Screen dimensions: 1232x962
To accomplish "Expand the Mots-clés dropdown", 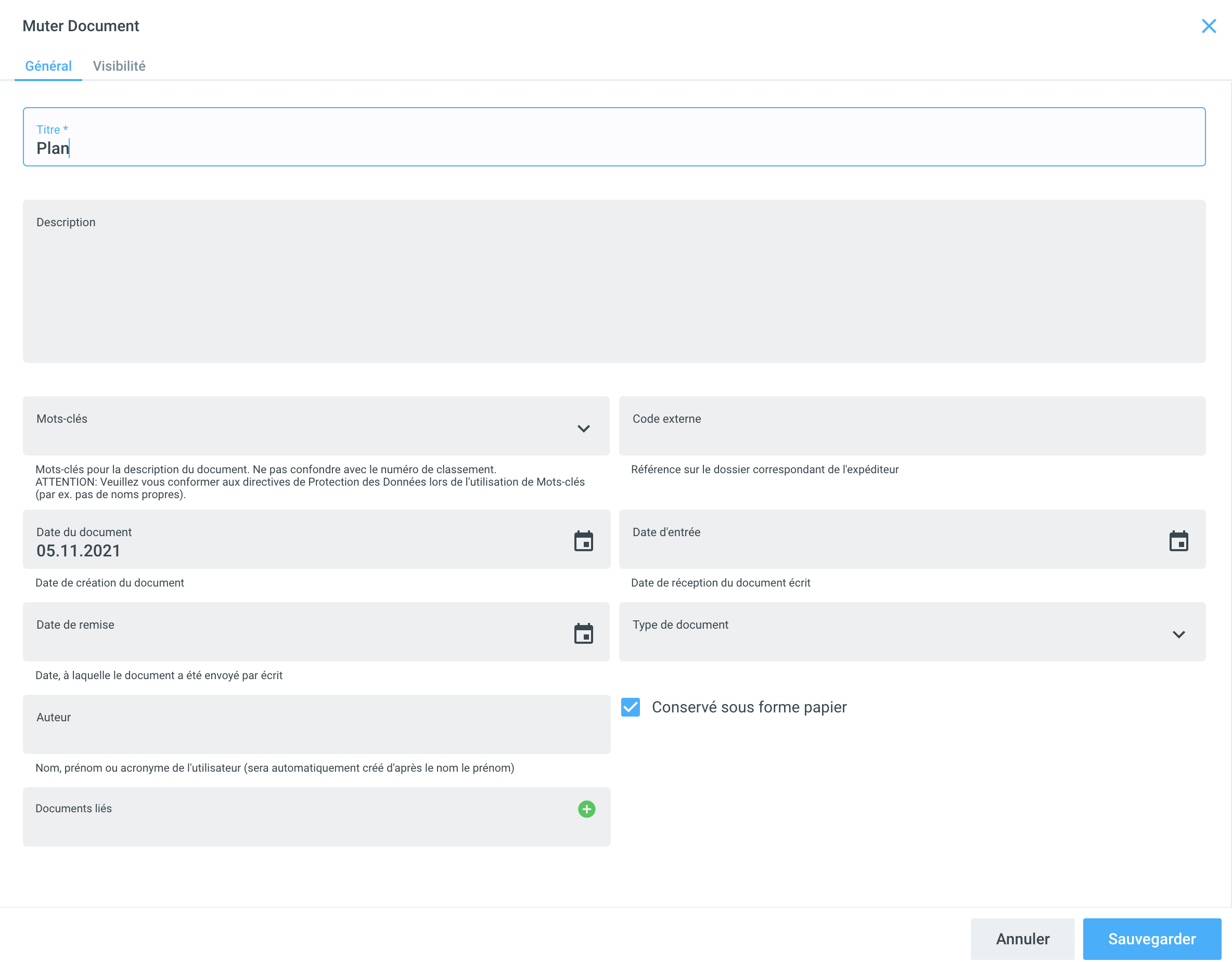I will [x=583, y=428].
